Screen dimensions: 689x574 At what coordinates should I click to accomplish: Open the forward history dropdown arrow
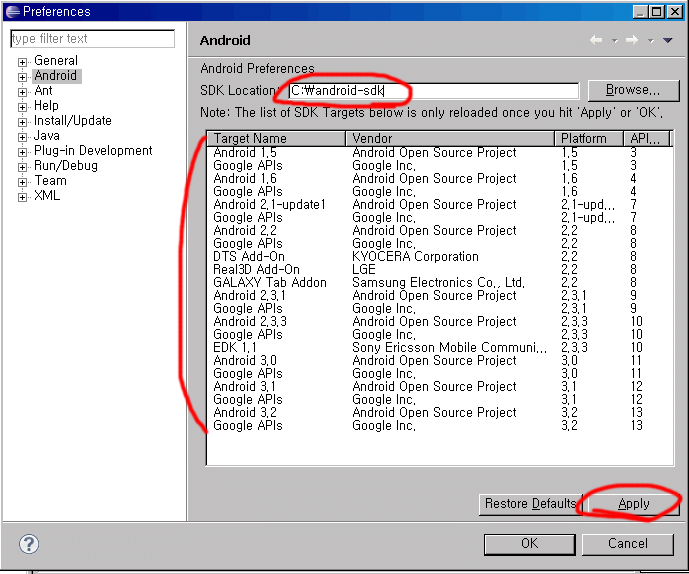[x=650, y=41]
